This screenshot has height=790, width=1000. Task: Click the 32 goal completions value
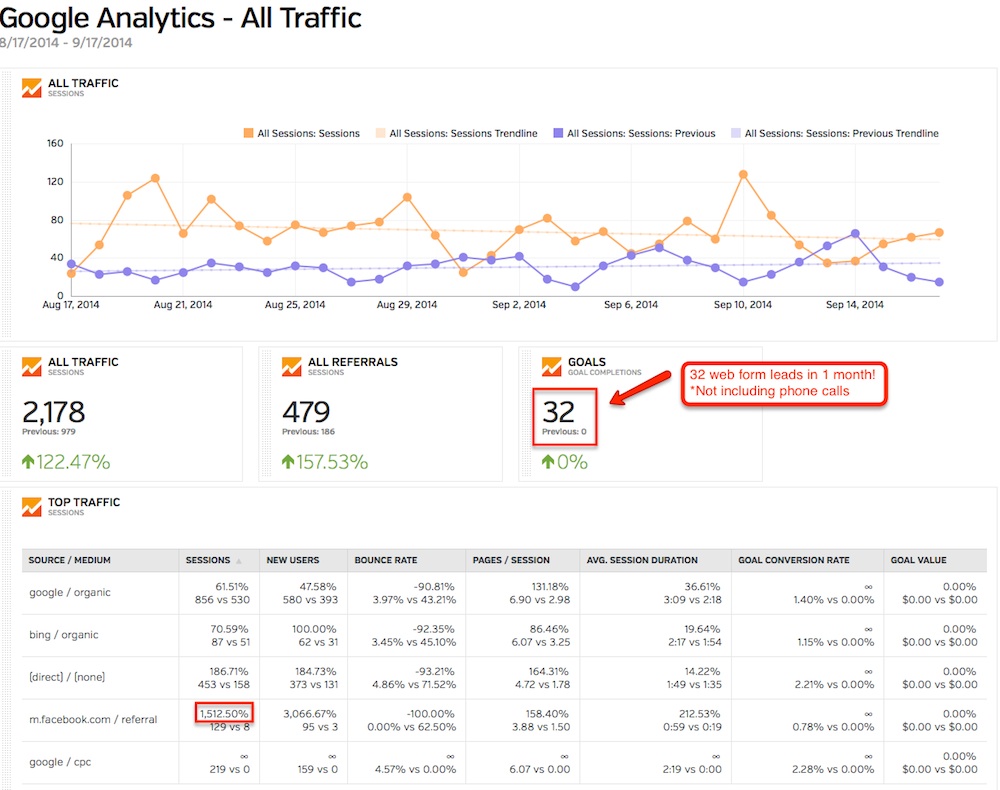point(559,412)
